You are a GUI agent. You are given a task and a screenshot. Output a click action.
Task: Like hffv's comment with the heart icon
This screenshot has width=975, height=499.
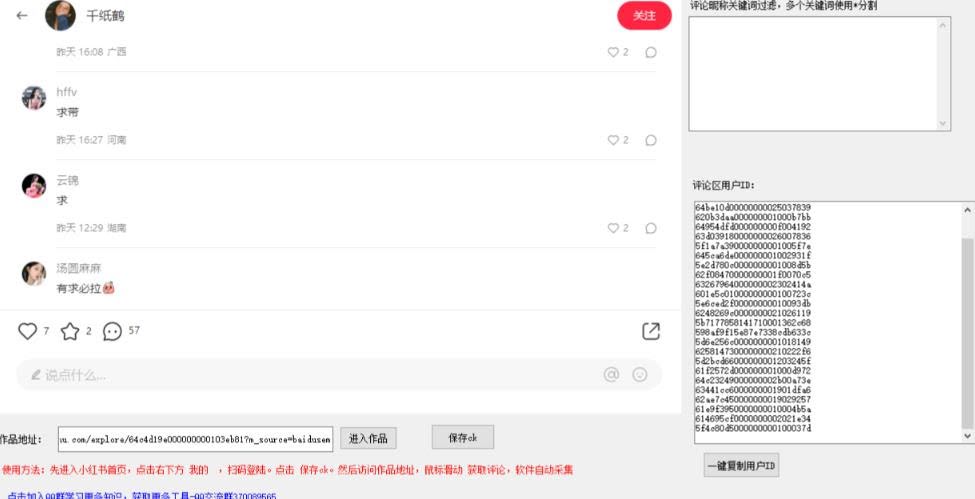click(614, 141)
